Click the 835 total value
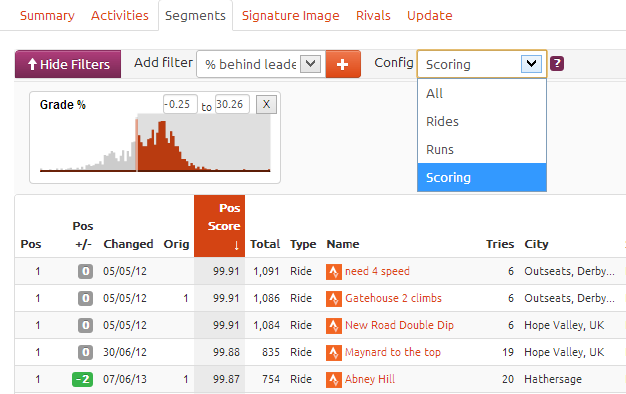The width and height of the screenshot is (626, 394). (x=271, y=352)
